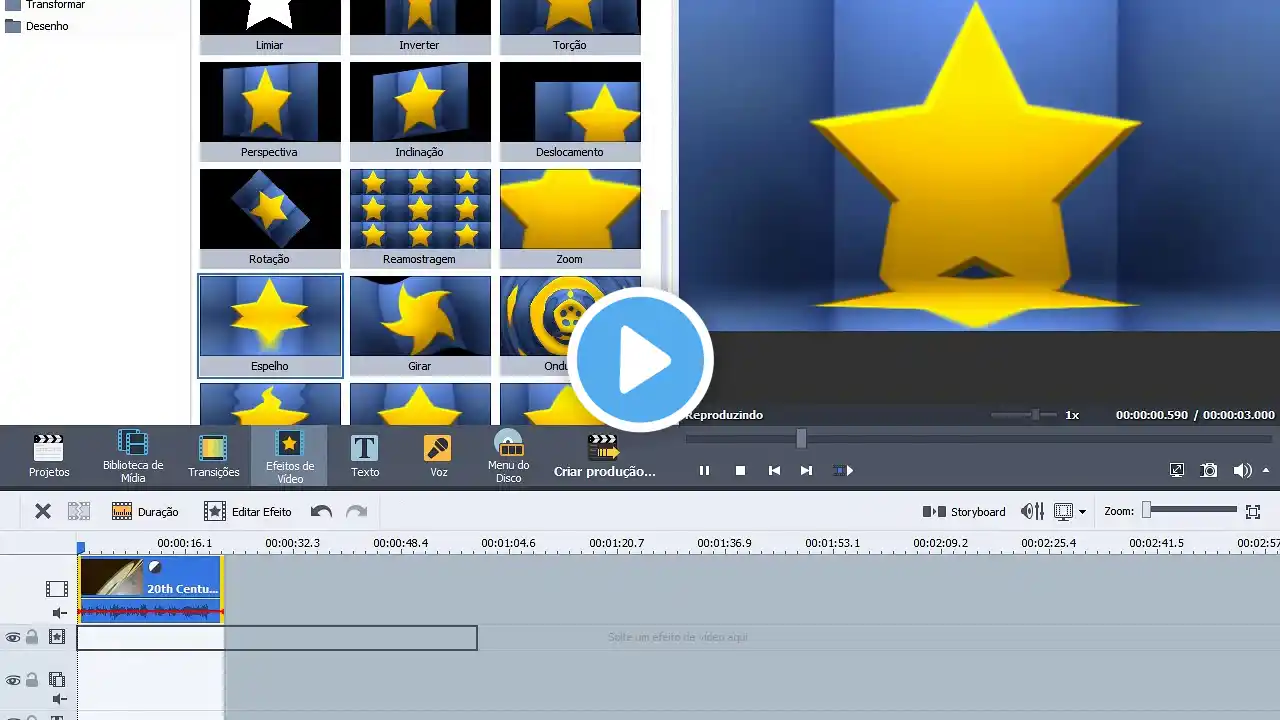
Task: Expand the dropdown arrow beside monitor icon
Action: click(1082, 512)
